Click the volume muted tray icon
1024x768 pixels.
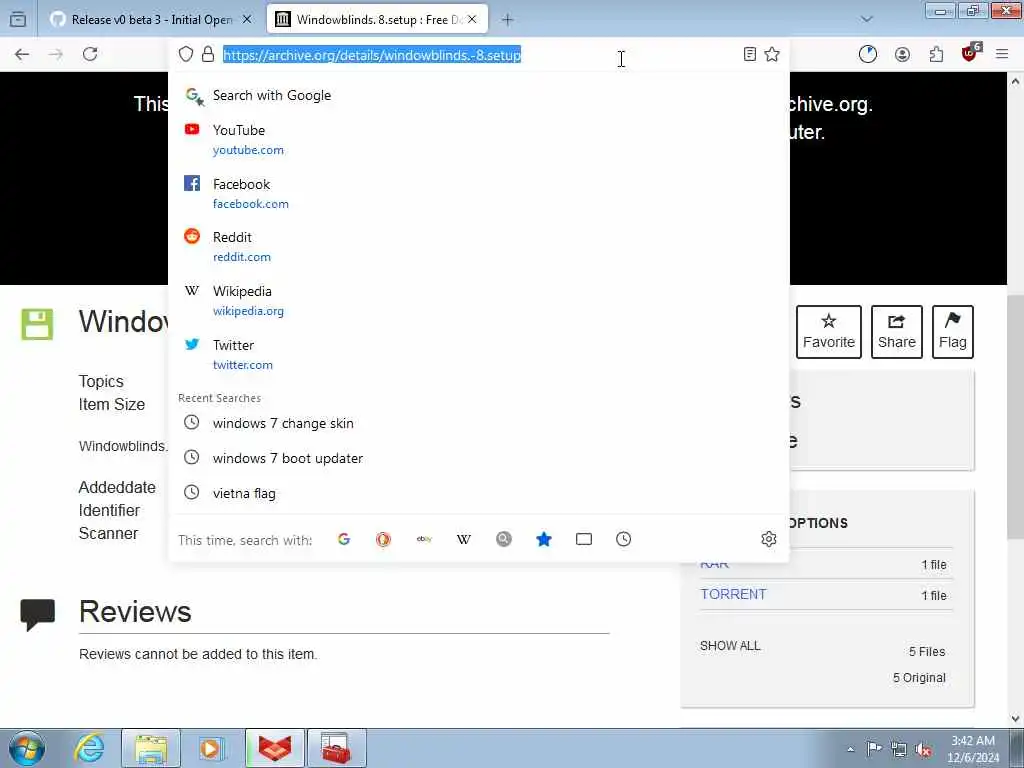tap(923, 749)
